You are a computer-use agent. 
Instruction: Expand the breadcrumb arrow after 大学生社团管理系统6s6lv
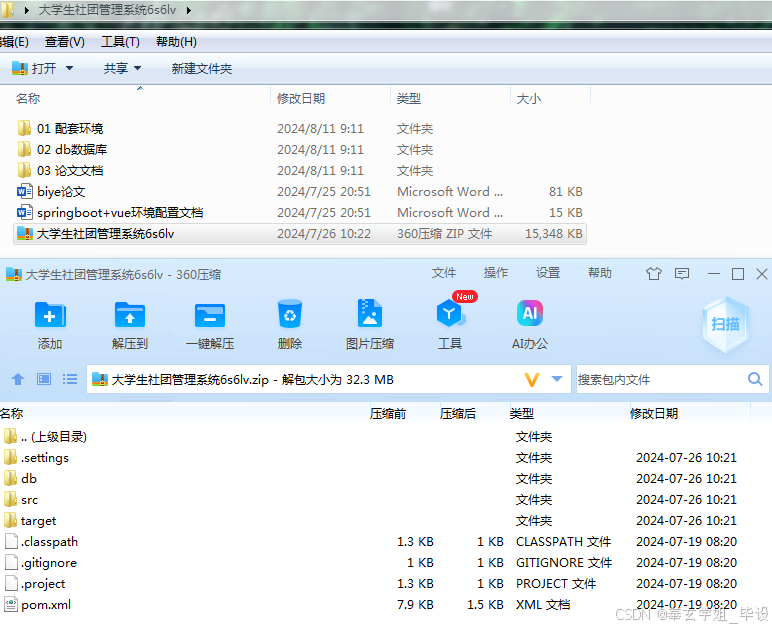click(189, 10)
